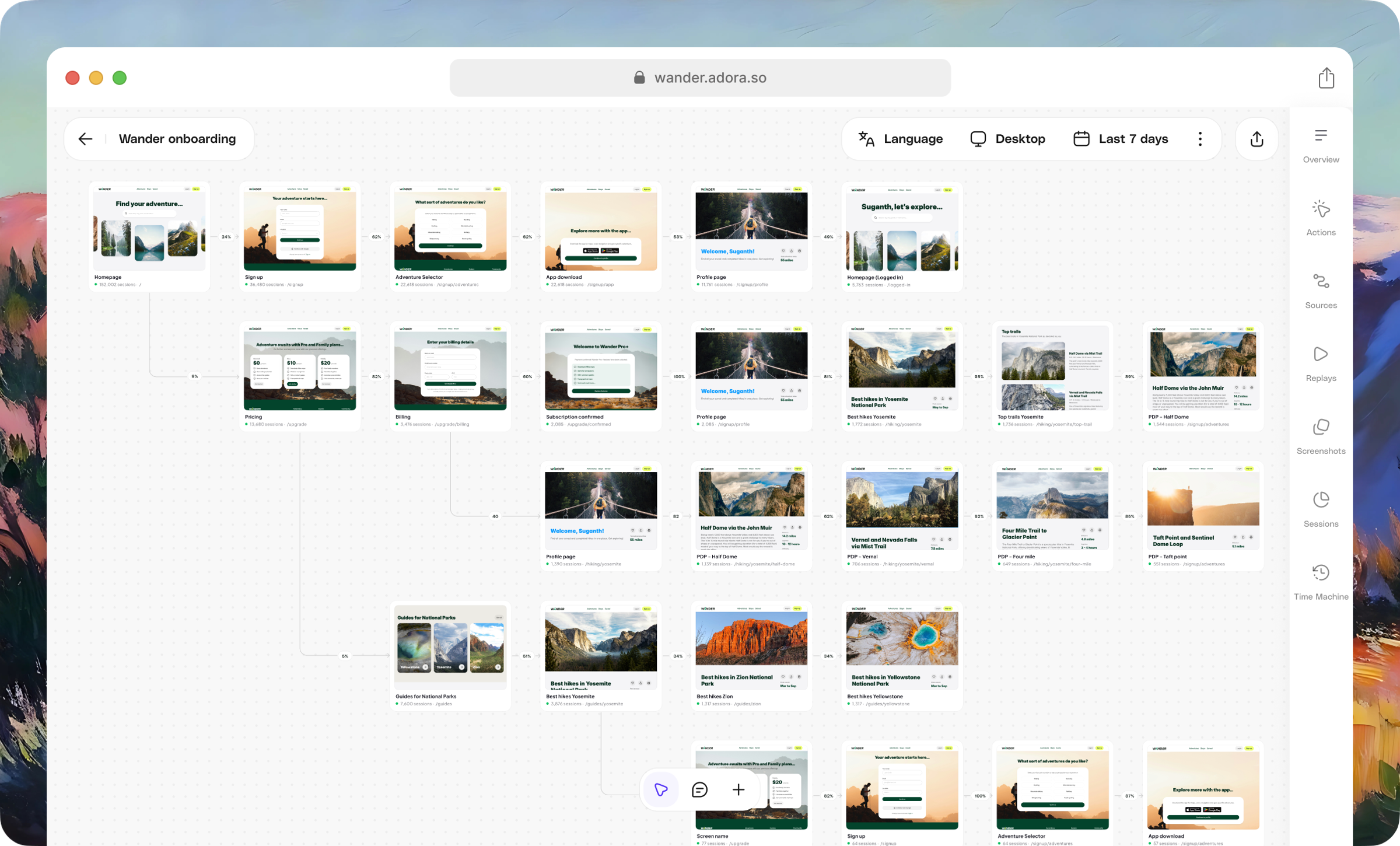Select the Homepage screen thumbnail
The height and width of the screenshot is (846, 1400).
tap(149, 229)
